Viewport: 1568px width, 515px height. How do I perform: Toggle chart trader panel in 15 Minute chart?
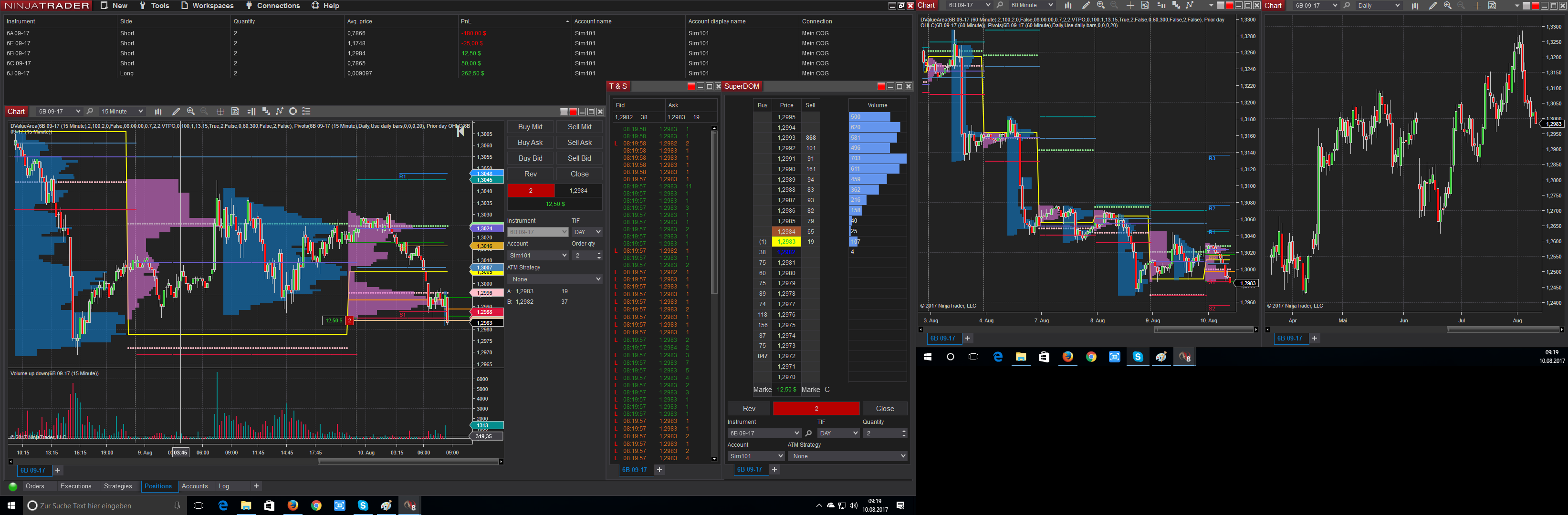pos(251,111)
